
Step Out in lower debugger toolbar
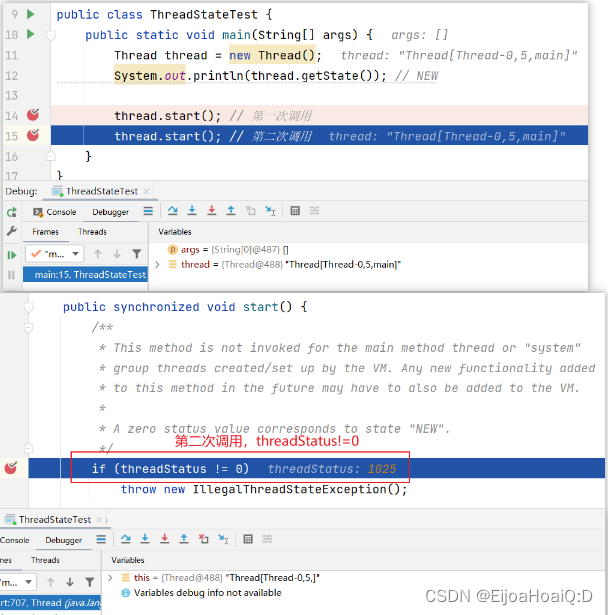coord(184,539)
